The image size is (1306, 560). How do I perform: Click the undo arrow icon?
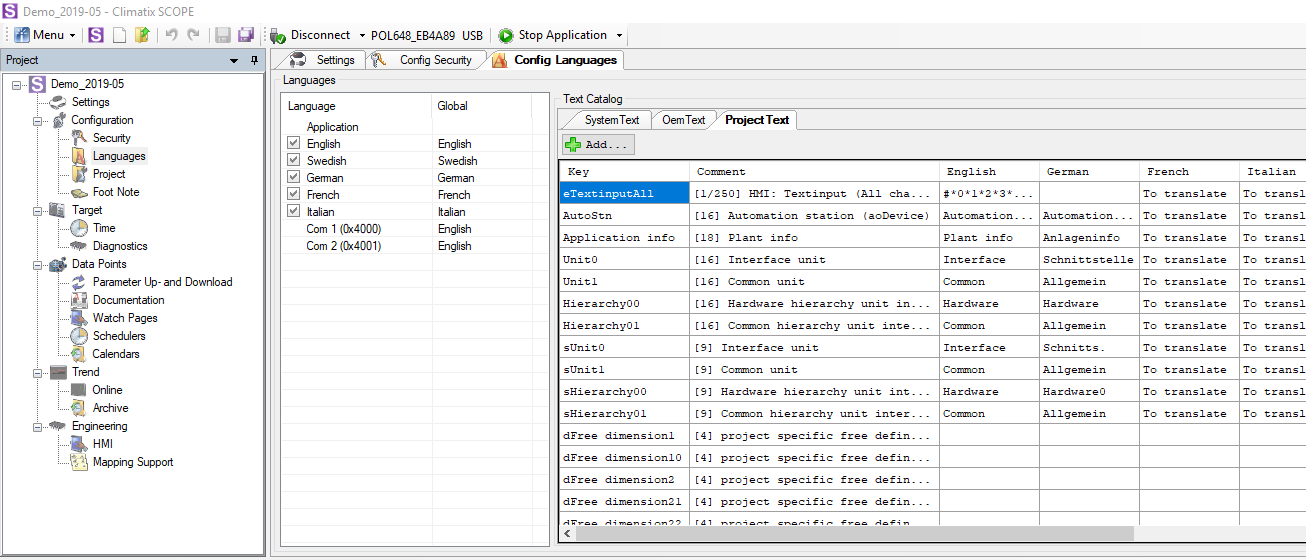tap(171, 35)
